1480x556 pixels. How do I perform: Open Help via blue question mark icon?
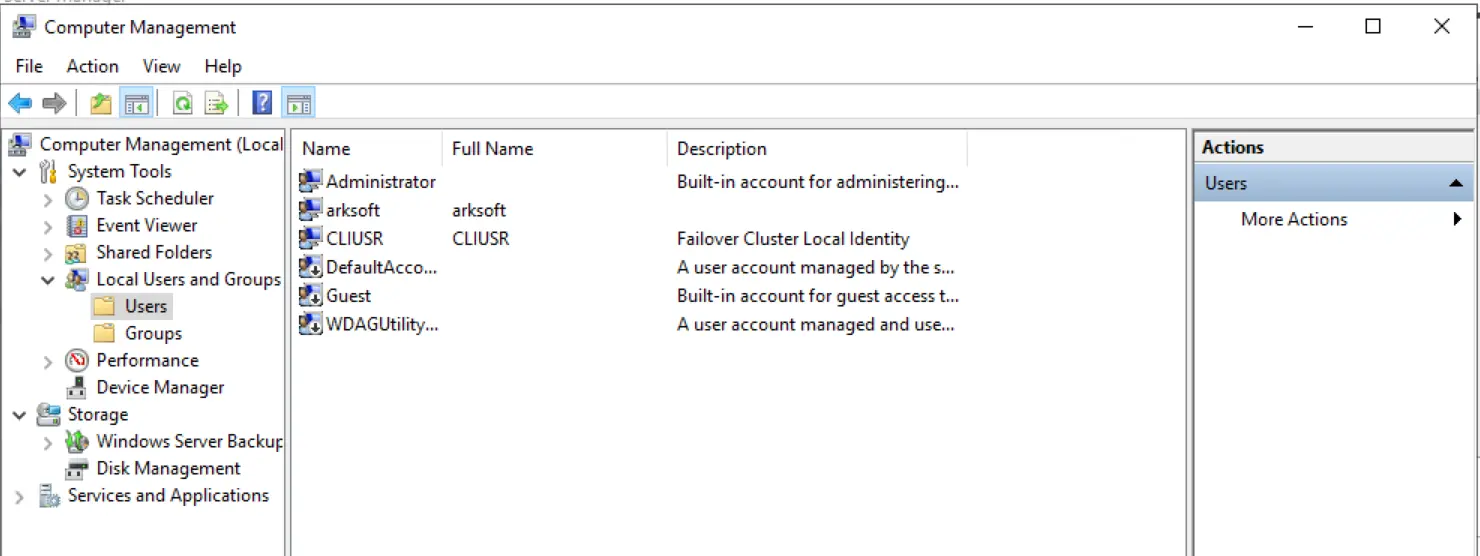pyautogui.click(x=262, y=103)
